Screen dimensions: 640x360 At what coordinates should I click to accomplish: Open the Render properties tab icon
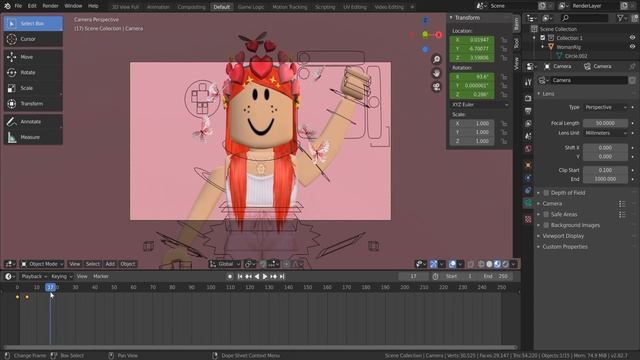(x=528, y=98)
